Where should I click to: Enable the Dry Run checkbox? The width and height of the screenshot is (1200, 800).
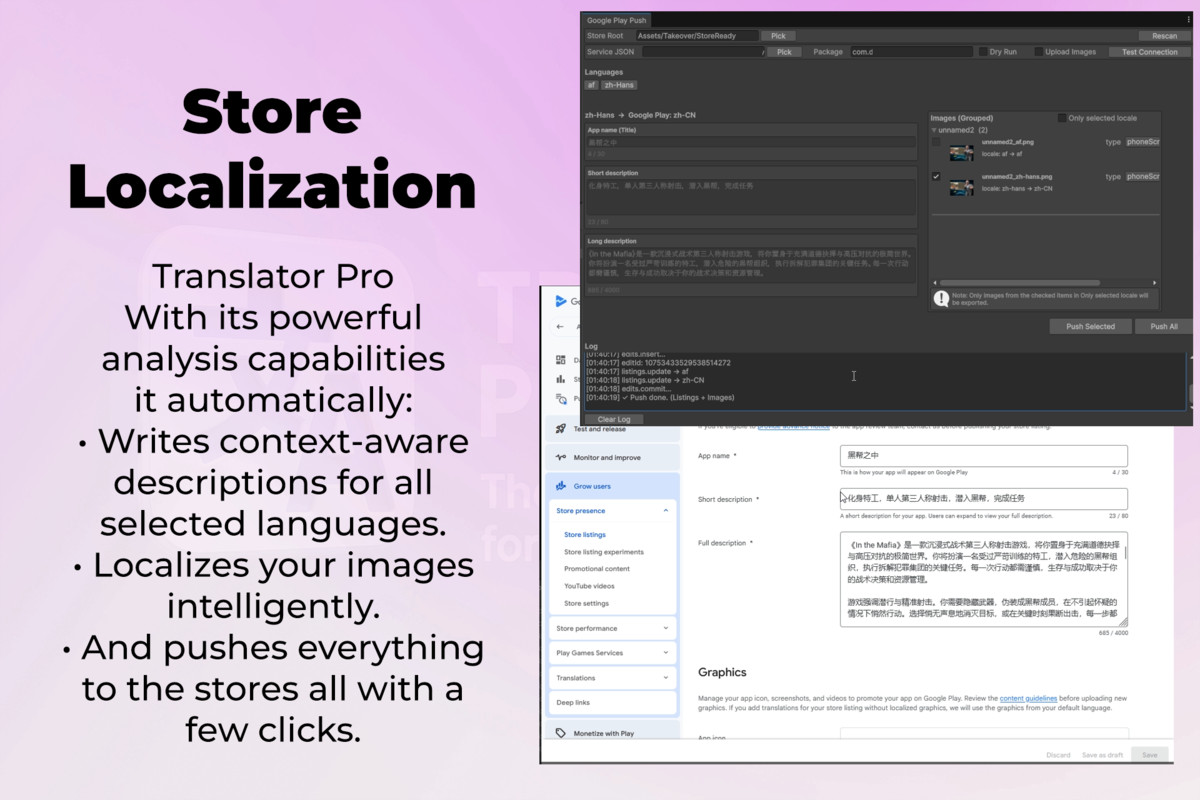coord(983,52)
